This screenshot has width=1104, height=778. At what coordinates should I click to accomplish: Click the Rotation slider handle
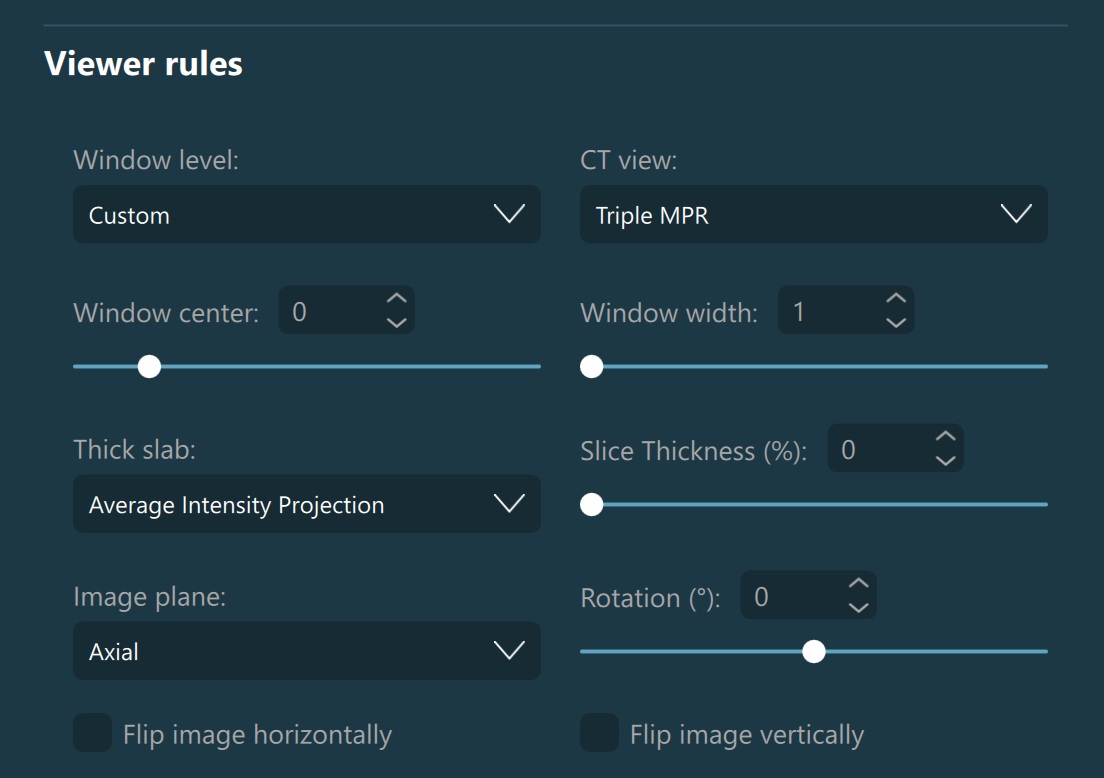click(x=814, y=652)
